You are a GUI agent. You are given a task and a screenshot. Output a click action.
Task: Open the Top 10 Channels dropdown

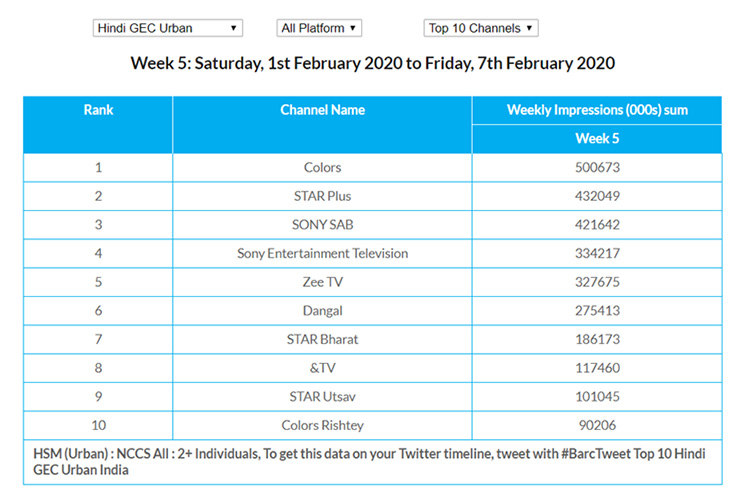(x=481, y=28)
